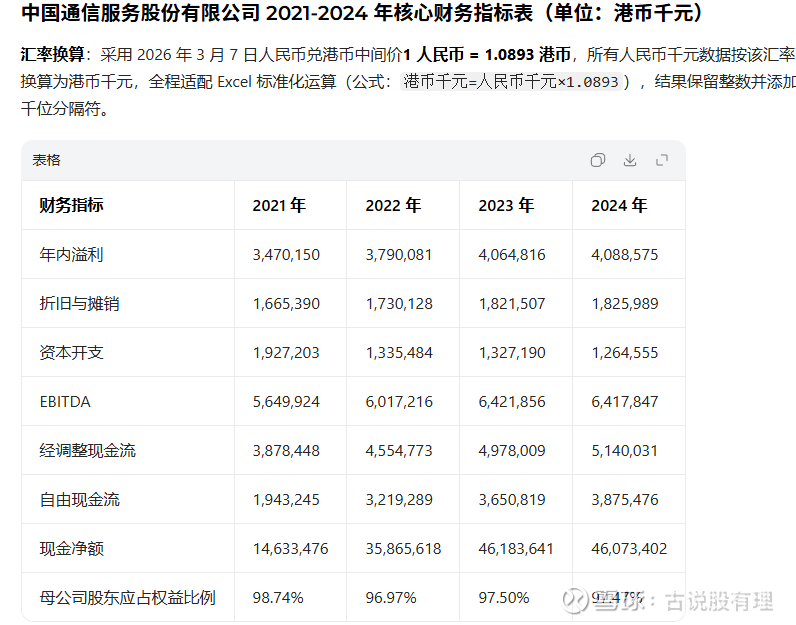796x625 pixels.
Task: Select cell value 6,017,216
Action: 399,402
